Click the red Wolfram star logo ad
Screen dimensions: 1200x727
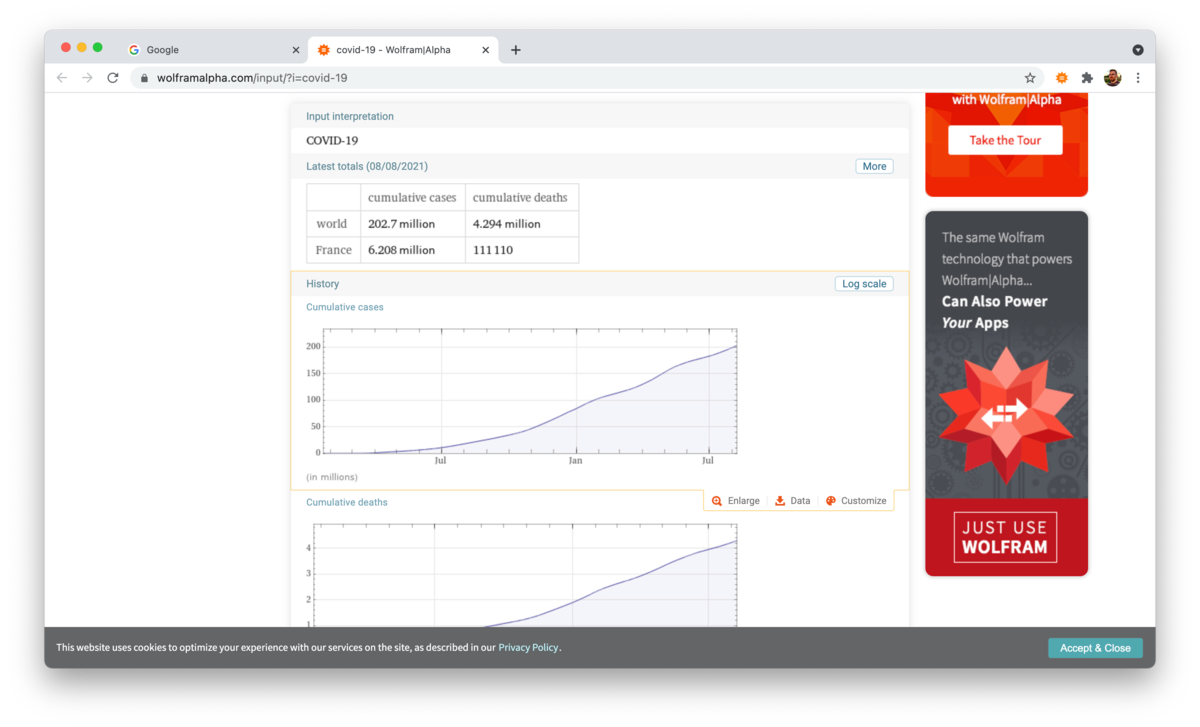(x=1005, y=415)
